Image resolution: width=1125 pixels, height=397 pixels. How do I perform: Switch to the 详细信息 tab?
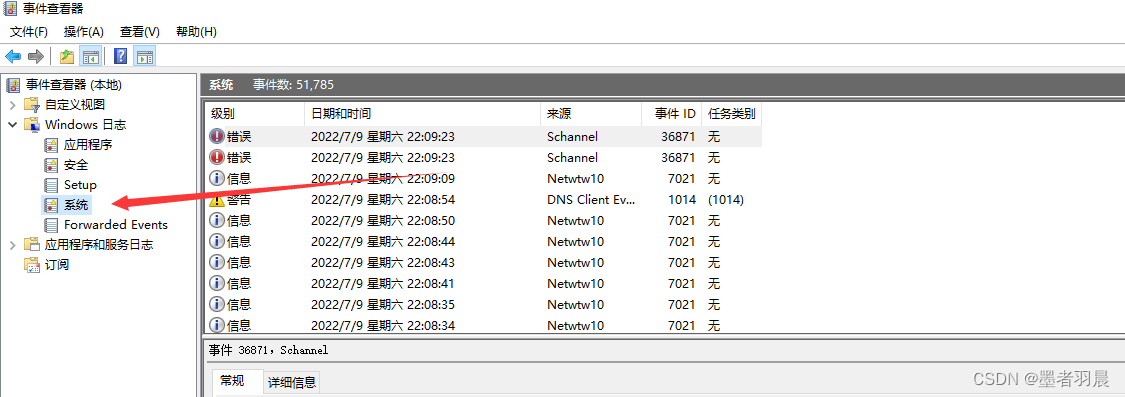pyautogui.click(x=291, y=382)
